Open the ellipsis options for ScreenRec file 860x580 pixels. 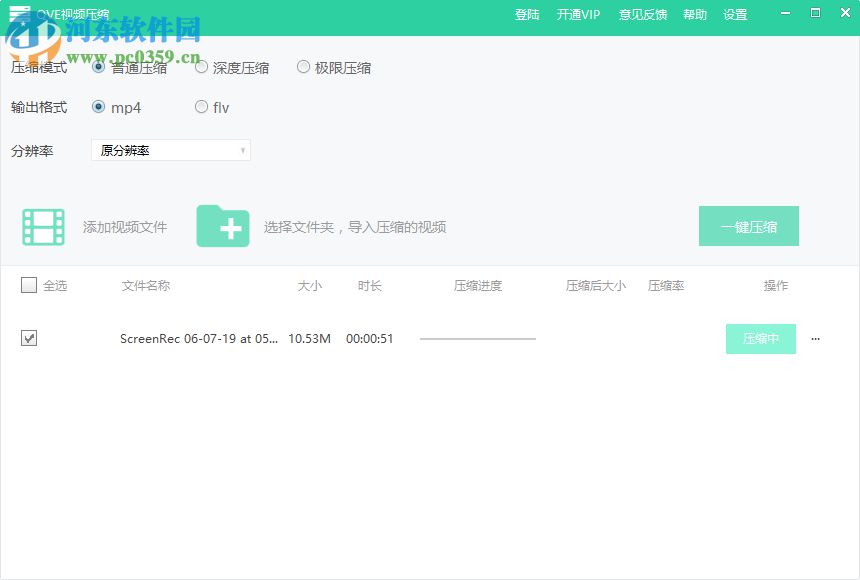816,339
